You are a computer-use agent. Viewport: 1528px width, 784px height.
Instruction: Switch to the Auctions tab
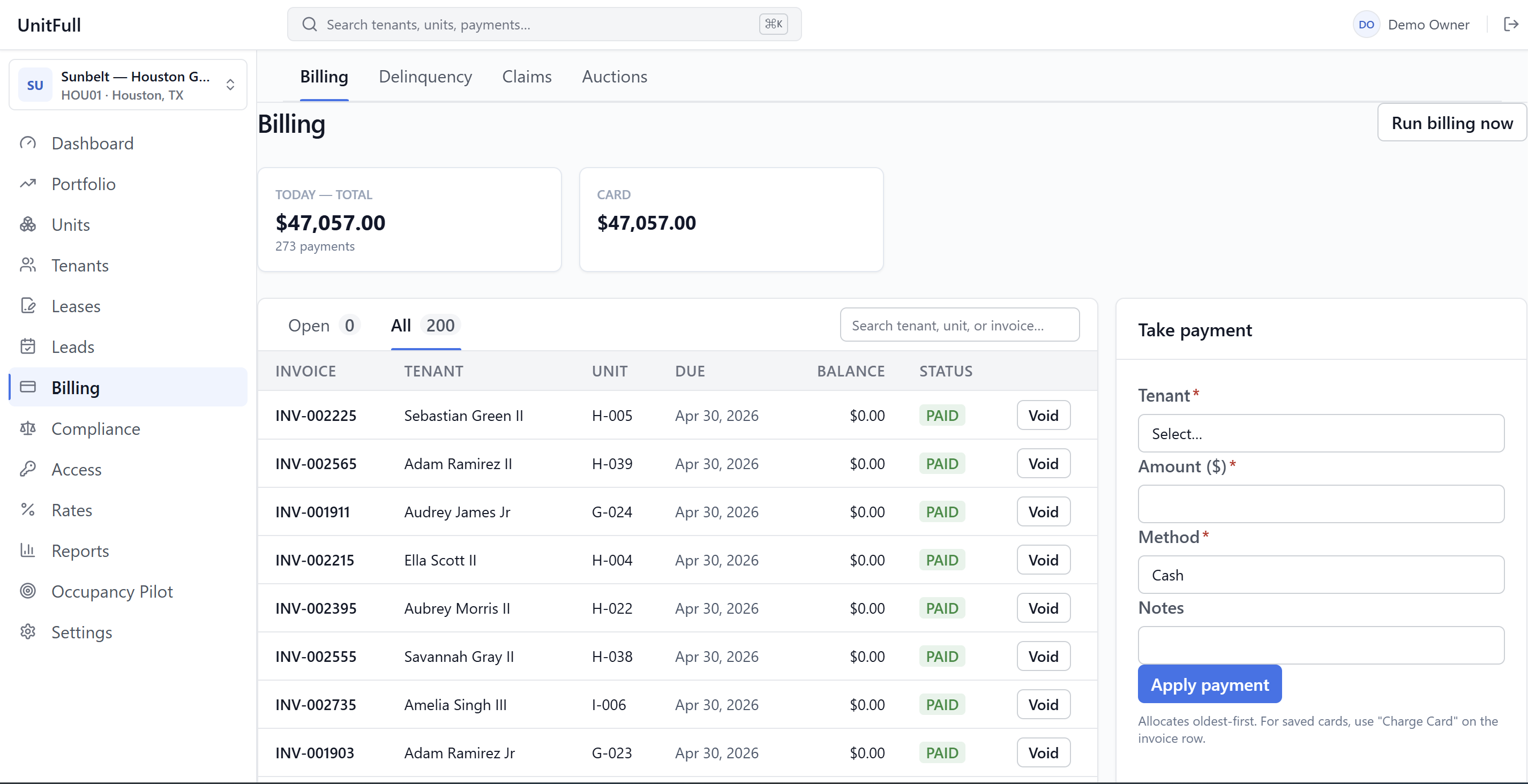(x=615, y=77)
